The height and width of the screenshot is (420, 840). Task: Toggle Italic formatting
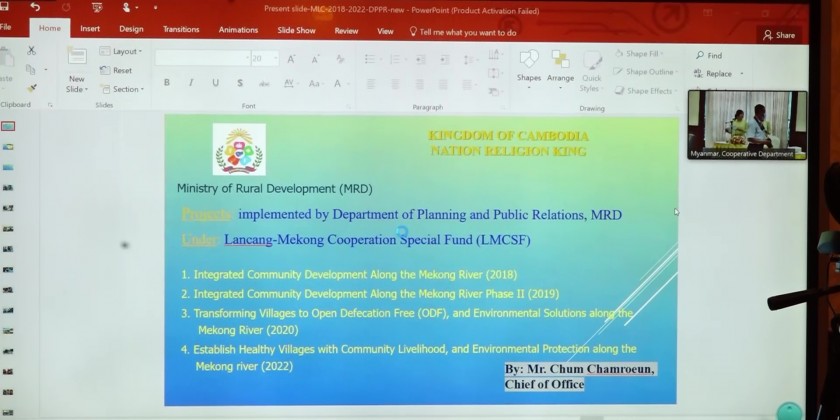coord(190,83)
